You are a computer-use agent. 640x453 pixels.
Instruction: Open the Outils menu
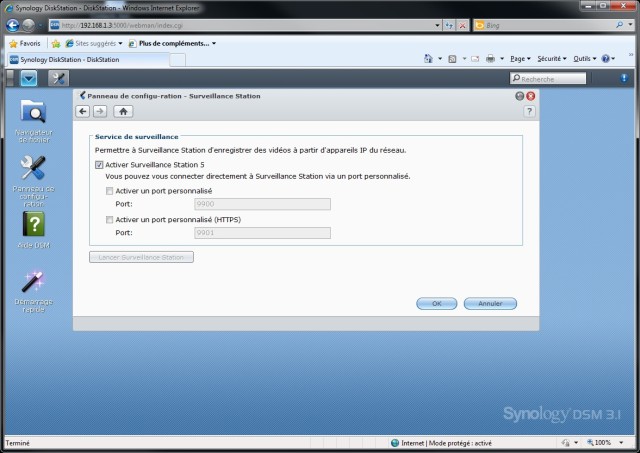click(x=584, y=59)
